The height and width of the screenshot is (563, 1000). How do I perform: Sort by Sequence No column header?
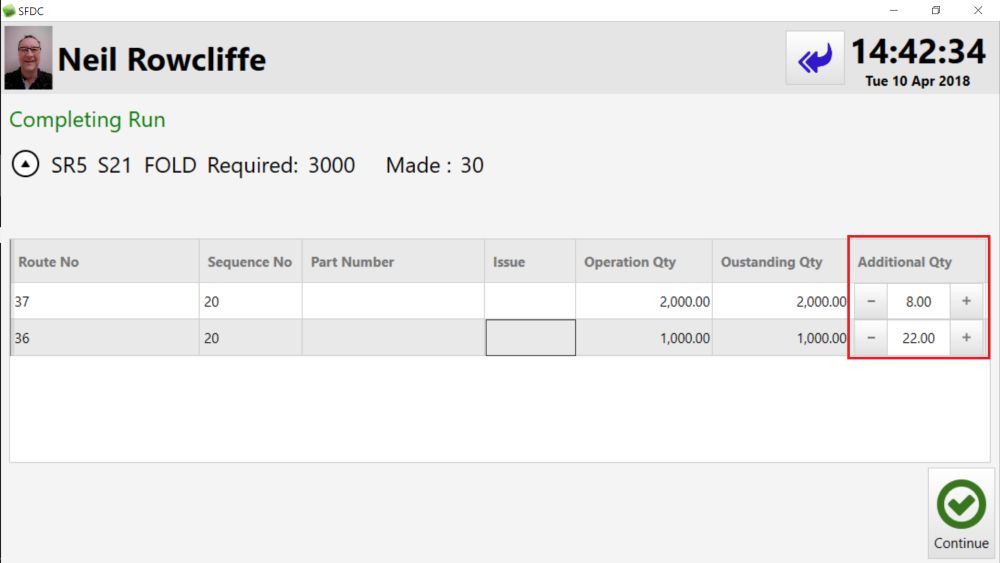[249, 262]
